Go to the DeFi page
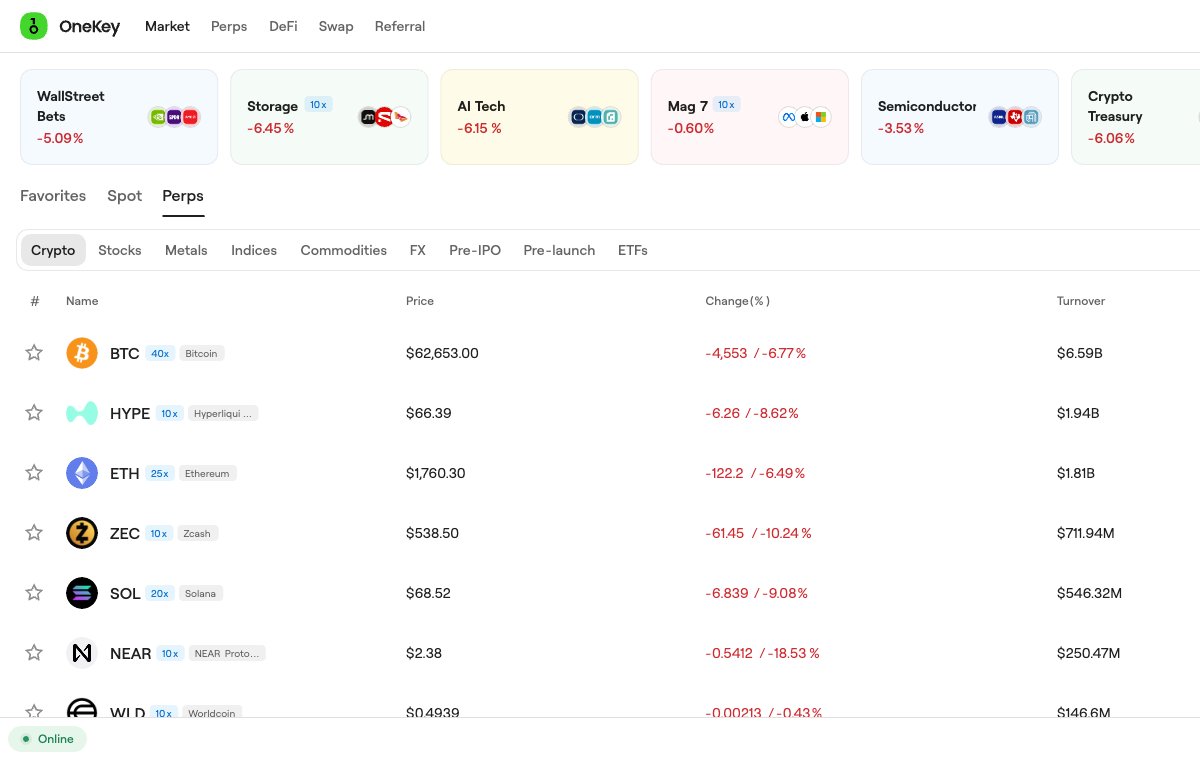This screenshot has height=760, width=1200. pyautogui.click(x=283, y=27)
